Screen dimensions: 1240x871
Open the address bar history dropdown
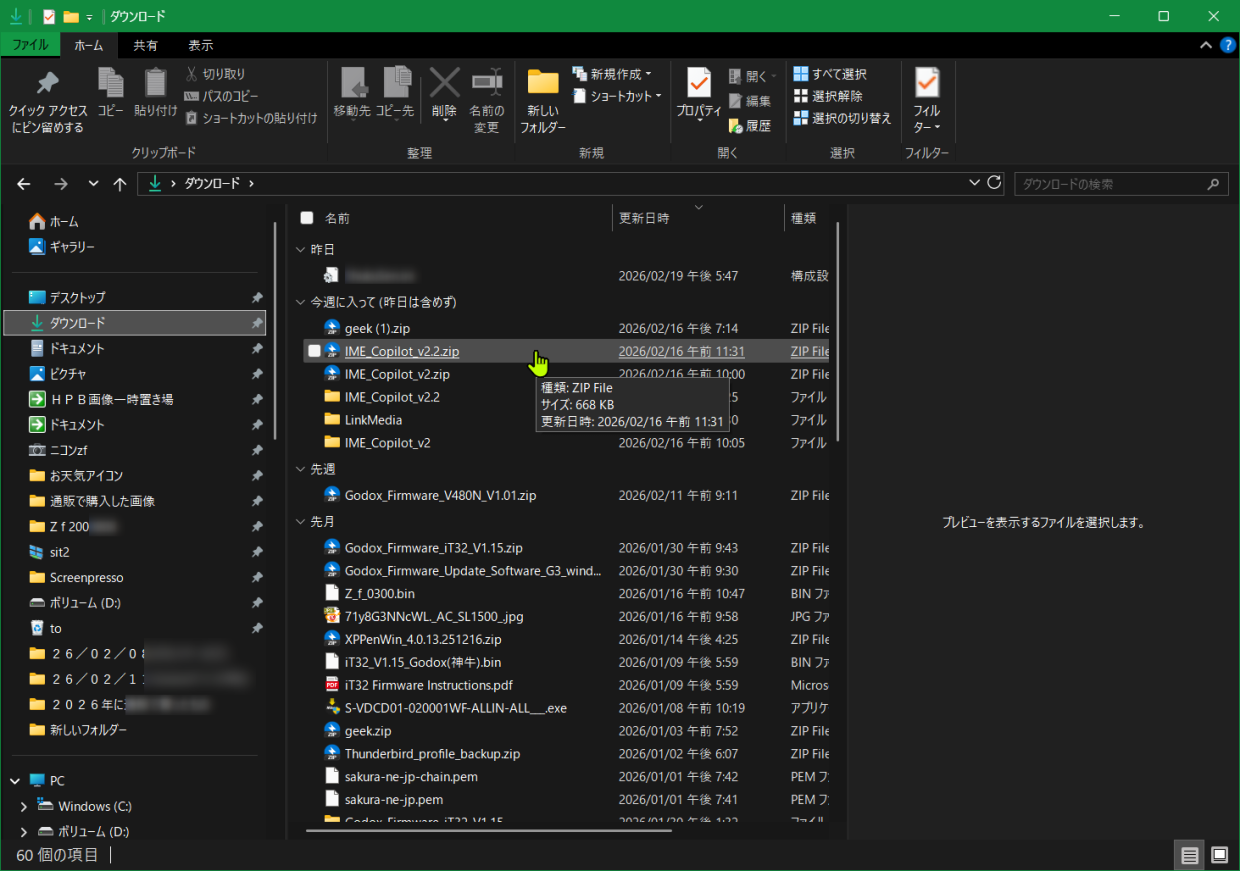pyautogui.click(x=974, y=183)
